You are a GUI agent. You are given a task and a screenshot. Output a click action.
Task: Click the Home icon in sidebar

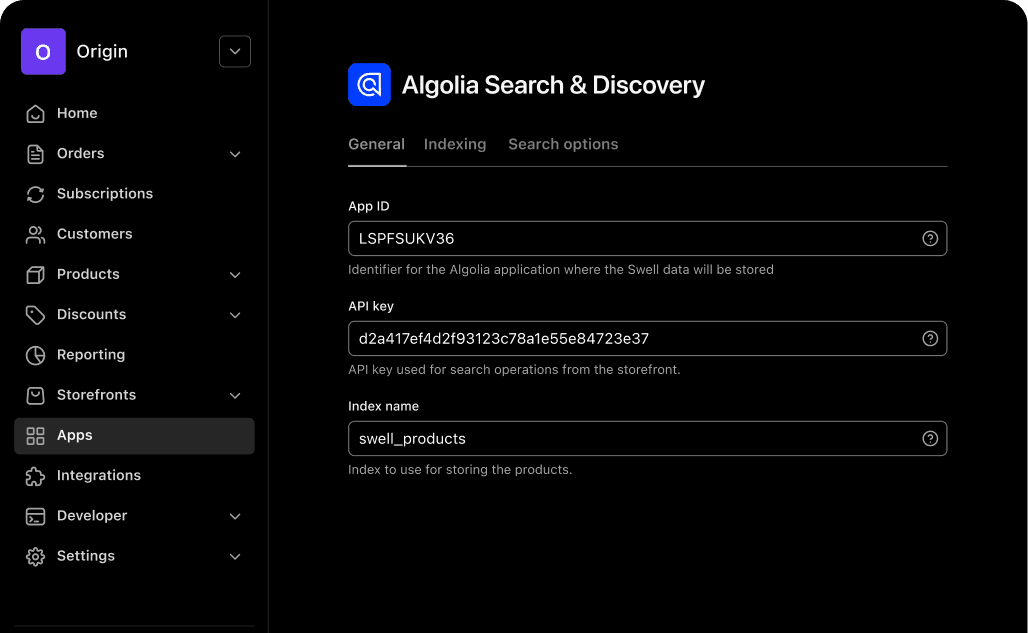36,113
